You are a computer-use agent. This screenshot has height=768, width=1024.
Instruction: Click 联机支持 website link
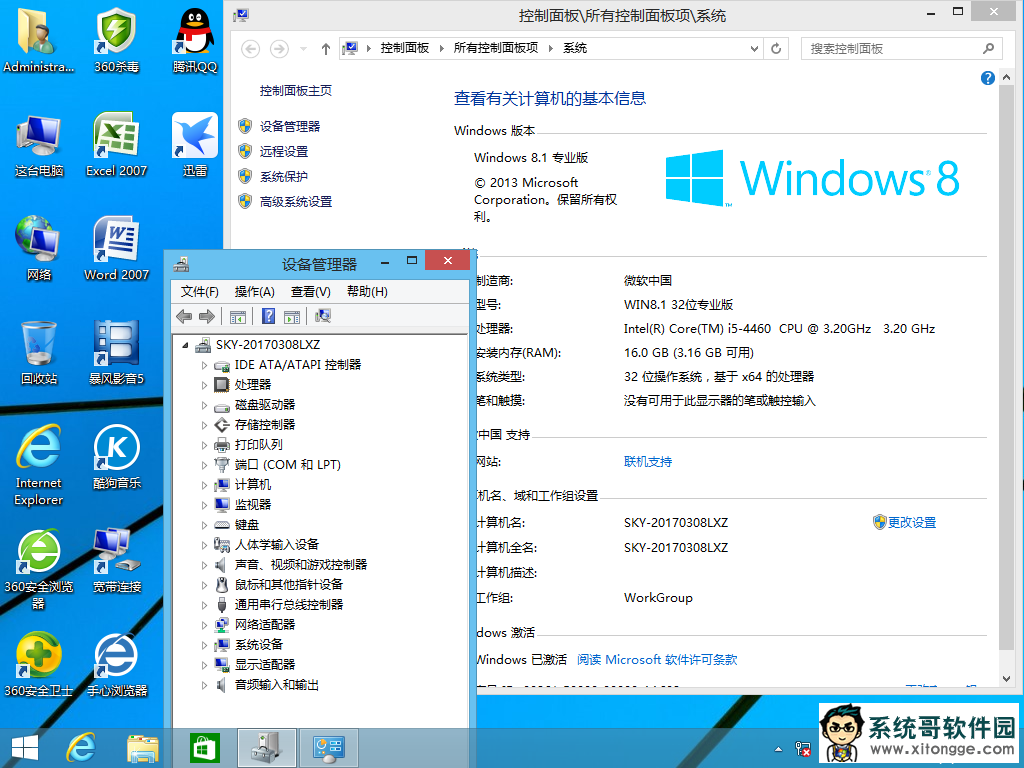click(648, 462)
